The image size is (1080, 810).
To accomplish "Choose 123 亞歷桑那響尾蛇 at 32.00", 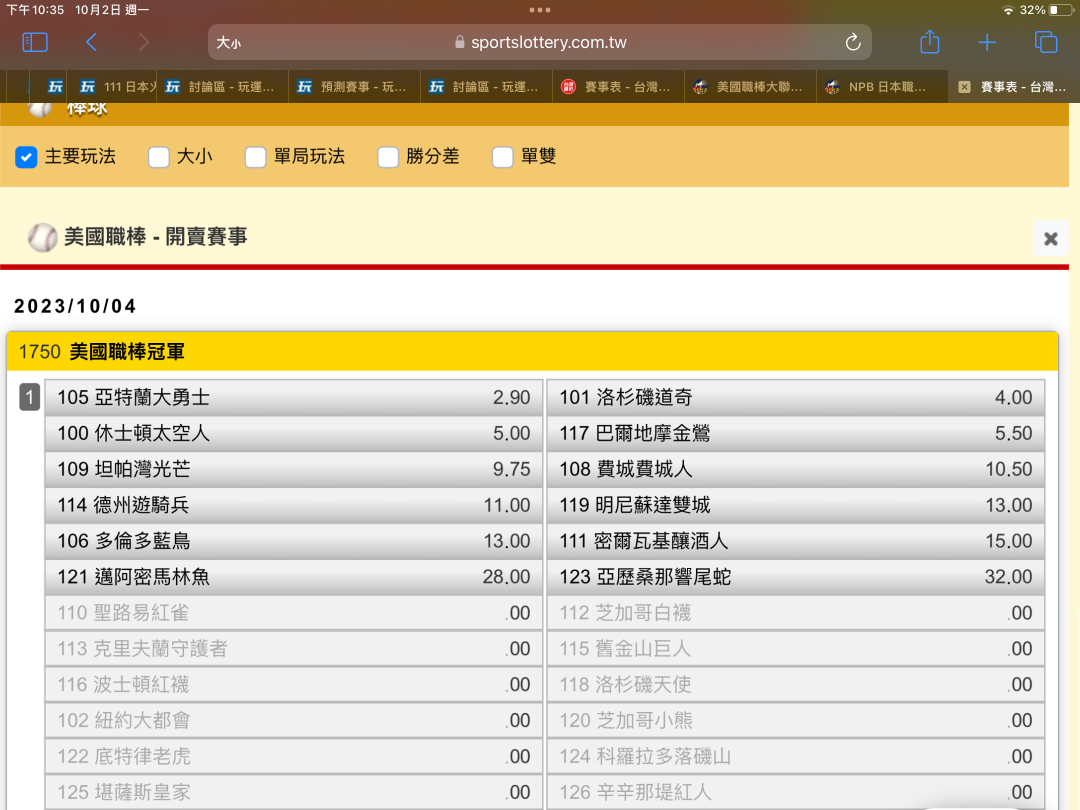I will pos(796,577).
